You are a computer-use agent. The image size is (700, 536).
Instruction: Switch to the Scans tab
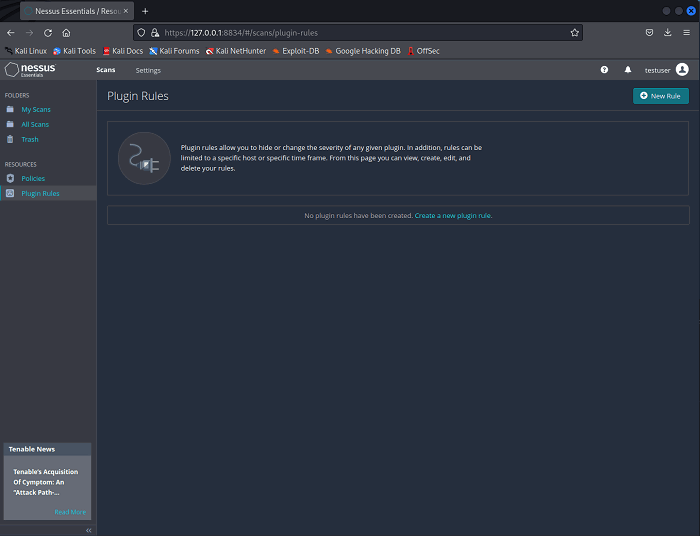(x=106, y=70)
